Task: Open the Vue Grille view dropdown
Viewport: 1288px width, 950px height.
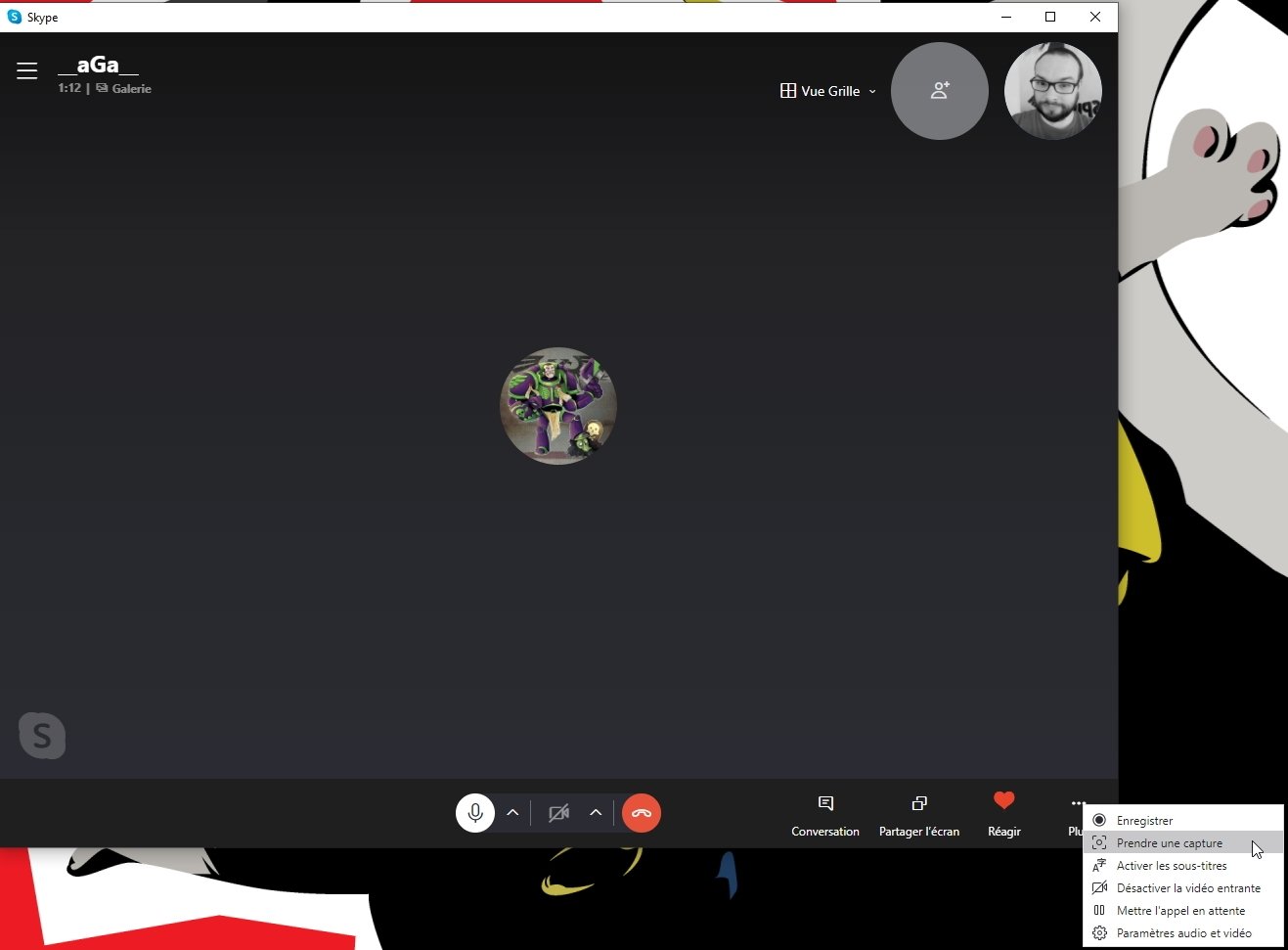Action: [826, 90]
